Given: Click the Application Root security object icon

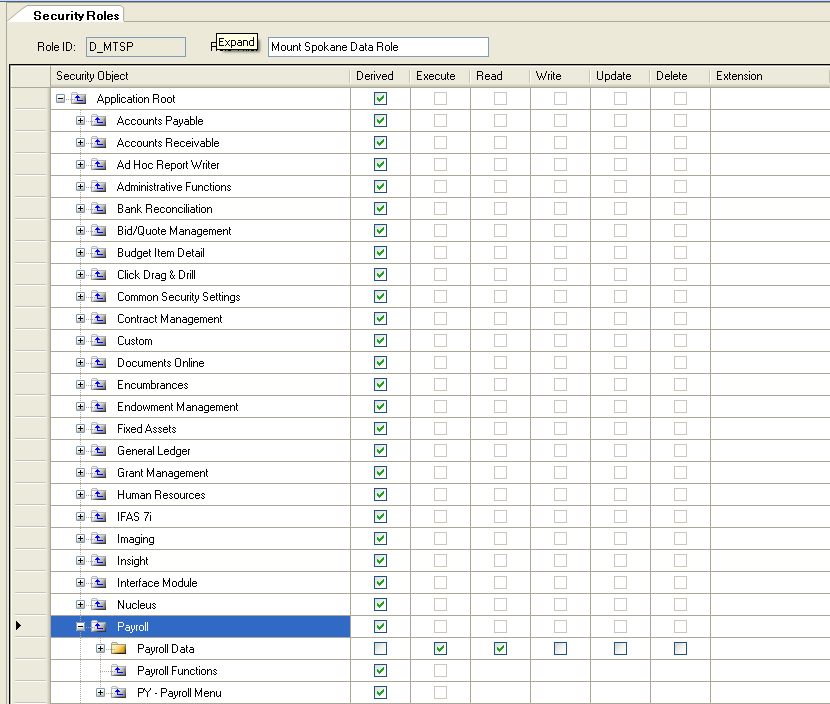Looking at the screenshot, I should click(77, 98).
